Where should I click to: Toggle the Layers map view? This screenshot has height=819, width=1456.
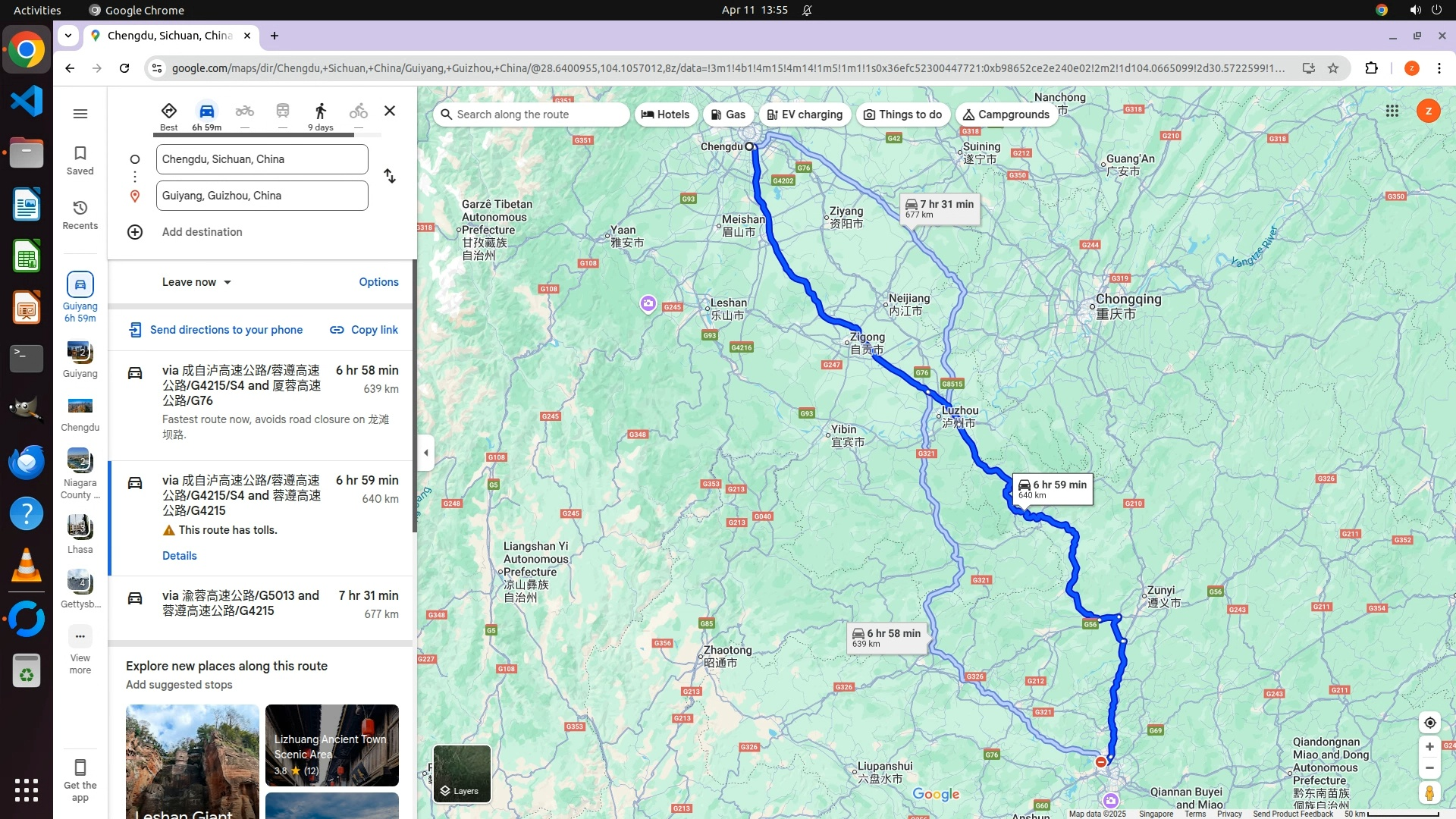(462, 773)
